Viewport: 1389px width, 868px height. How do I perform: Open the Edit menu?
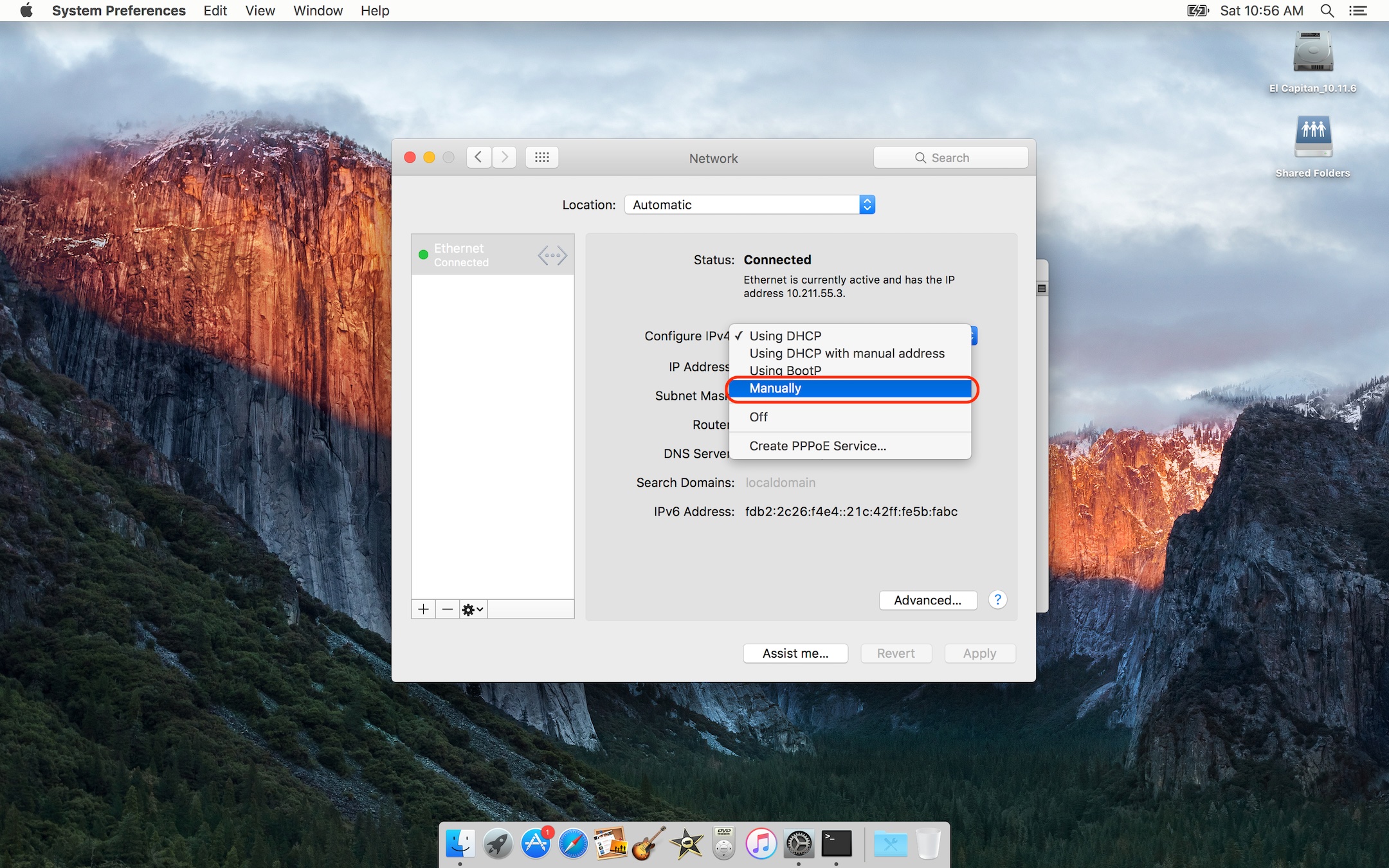(x=215, y=10)
